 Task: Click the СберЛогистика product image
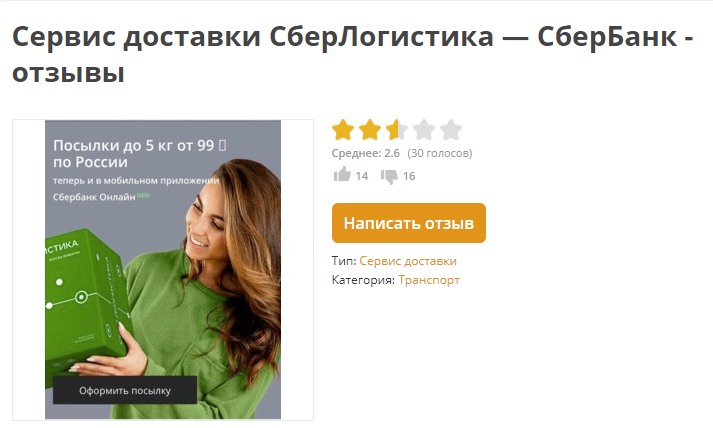click(163, 270)
